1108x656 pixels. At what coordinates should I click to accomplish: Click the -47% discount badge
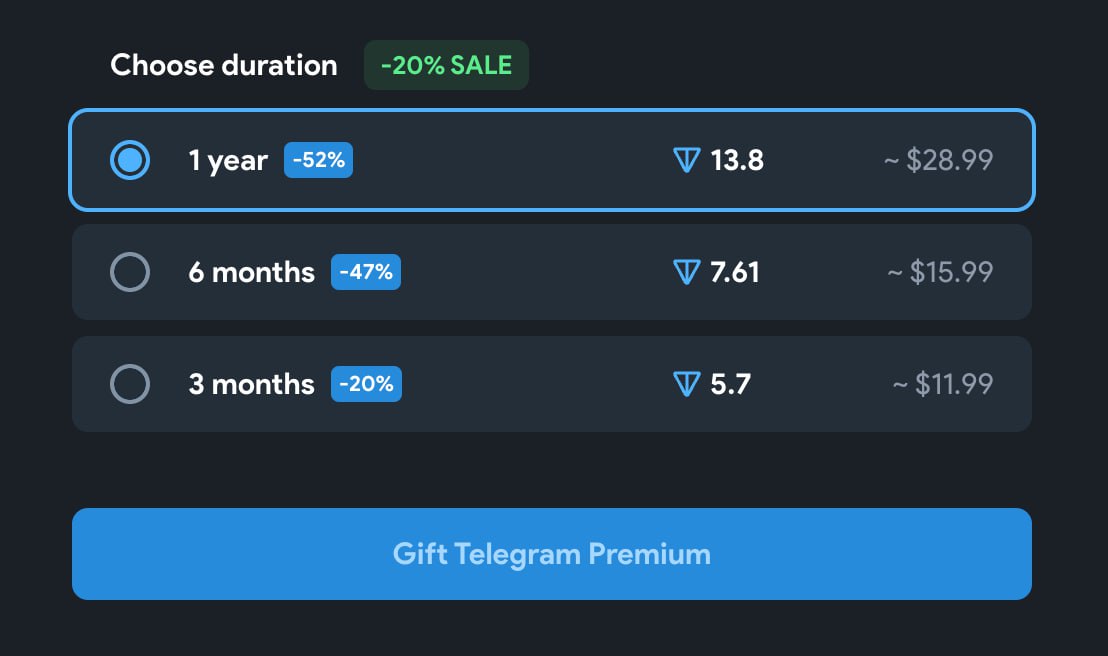[366, 272]
